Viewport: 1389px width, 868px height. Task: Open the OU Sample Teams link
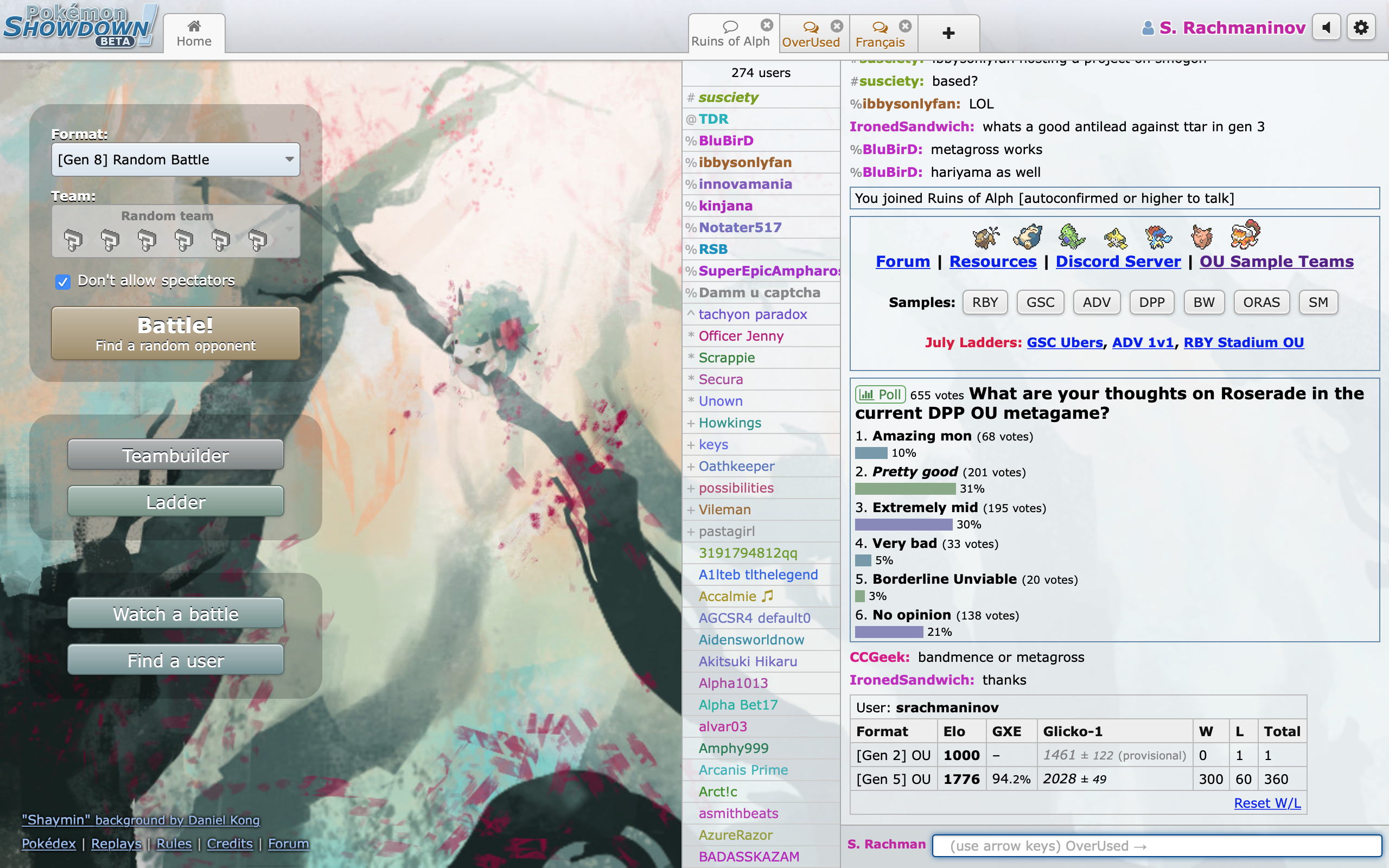tap(1277, 262)
